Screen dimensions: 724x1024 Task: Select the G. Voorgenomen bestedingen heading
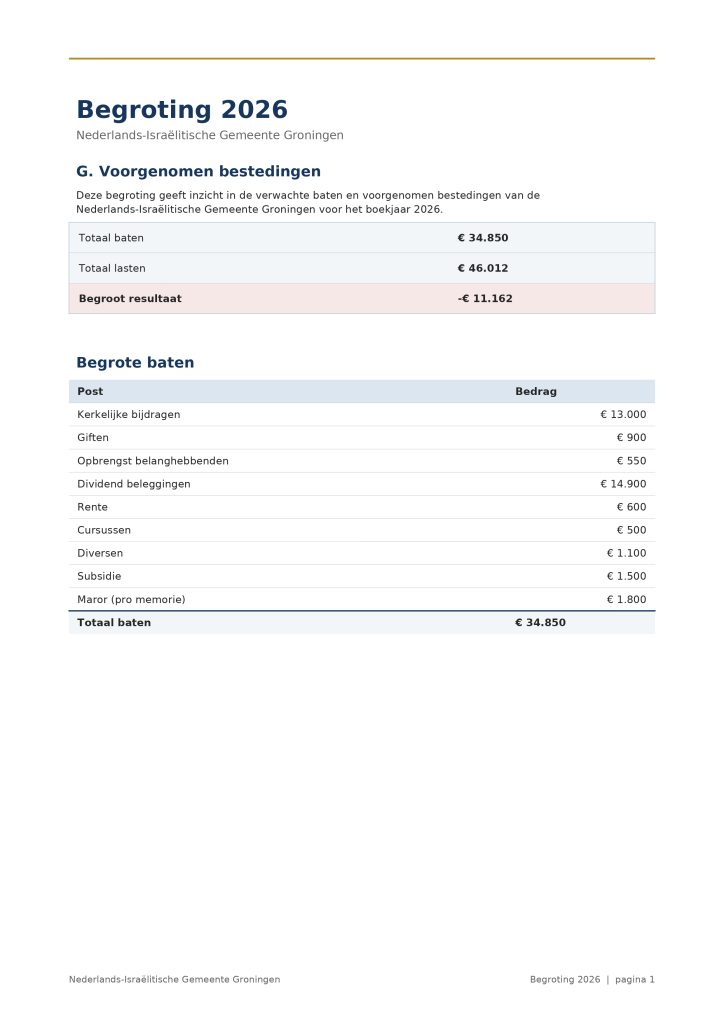[x=198, y=171]
